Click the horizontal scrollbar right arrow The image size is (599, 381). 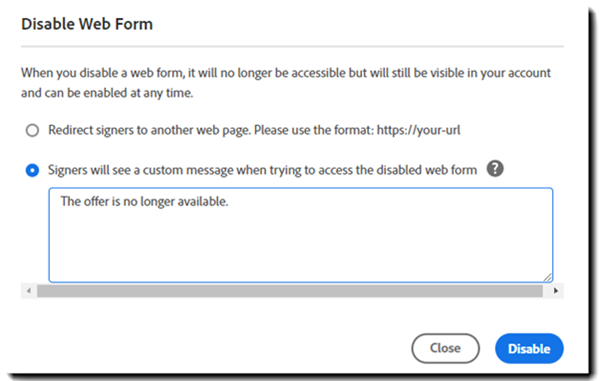point(556,291)
